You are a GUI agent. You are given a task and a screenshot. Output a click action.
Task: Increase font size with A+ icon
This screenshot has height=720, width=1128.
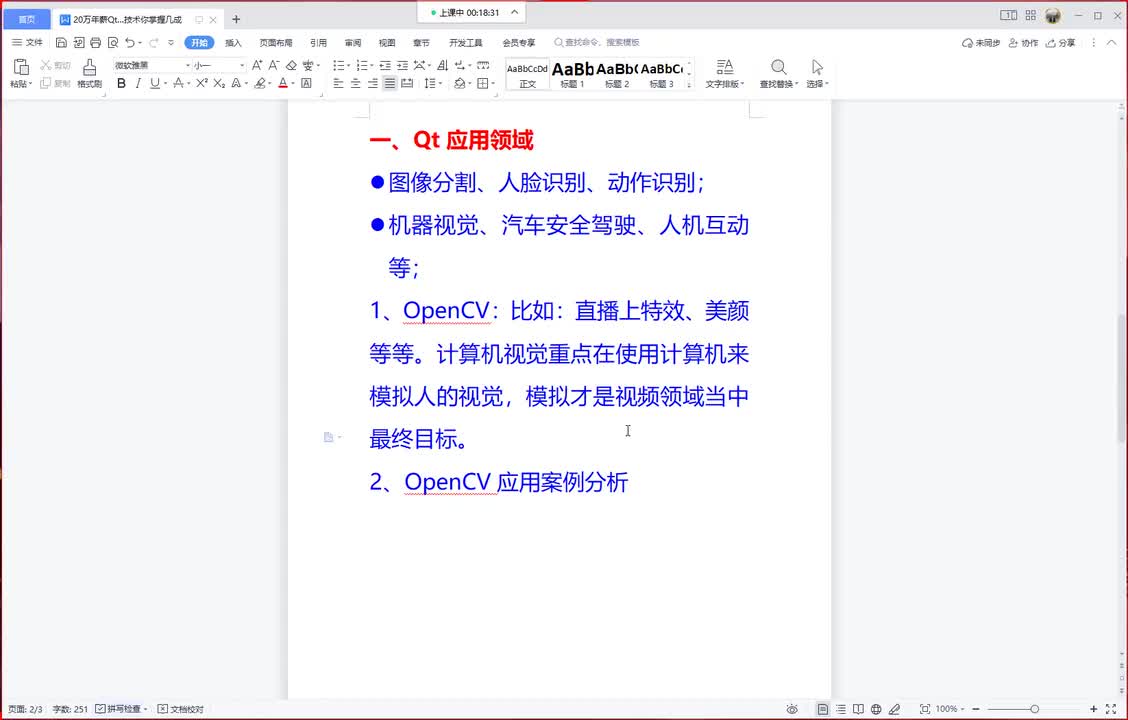pos(257,65)
